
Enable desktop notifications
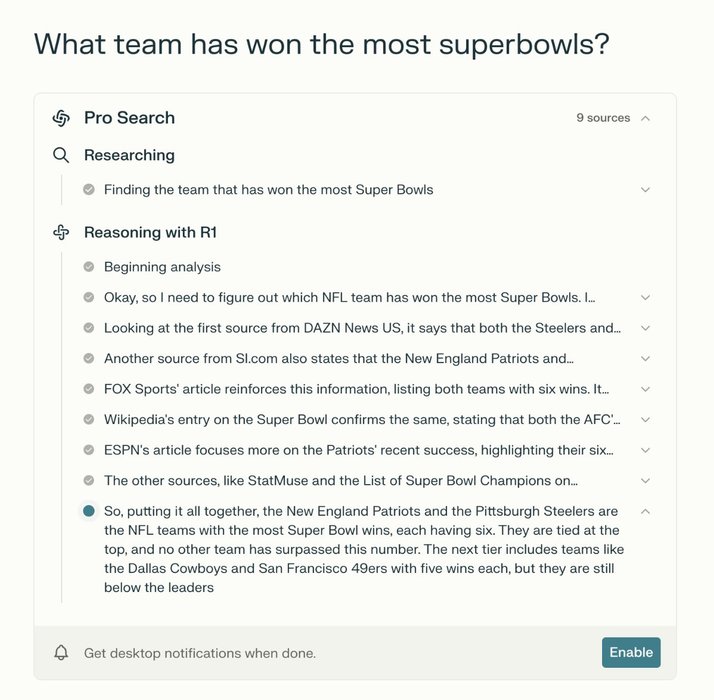tap(631, 653)
